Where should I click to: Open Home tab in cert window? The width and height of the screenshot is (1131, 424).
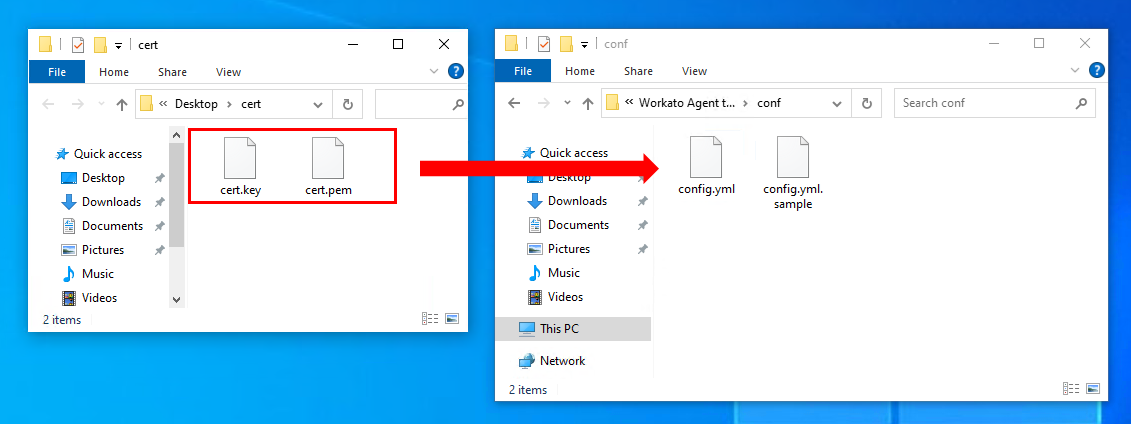(114, 72)
